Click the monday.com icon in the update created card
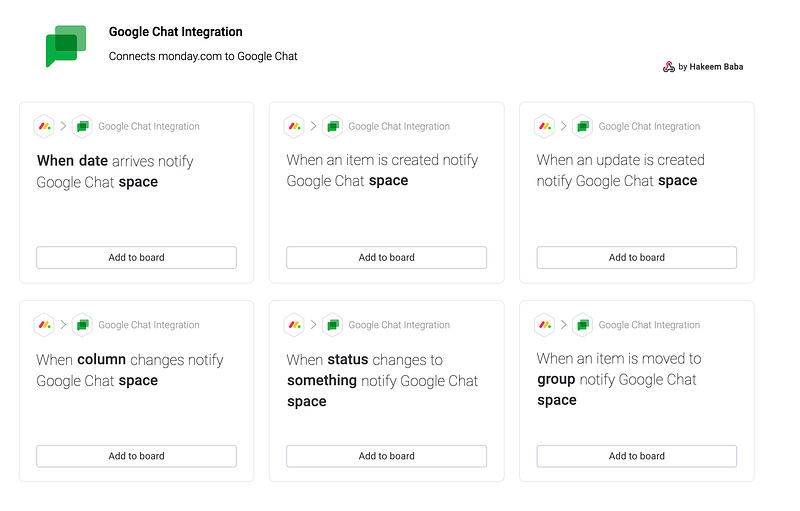This screenshot has height=511, width=800. [545, 126]
